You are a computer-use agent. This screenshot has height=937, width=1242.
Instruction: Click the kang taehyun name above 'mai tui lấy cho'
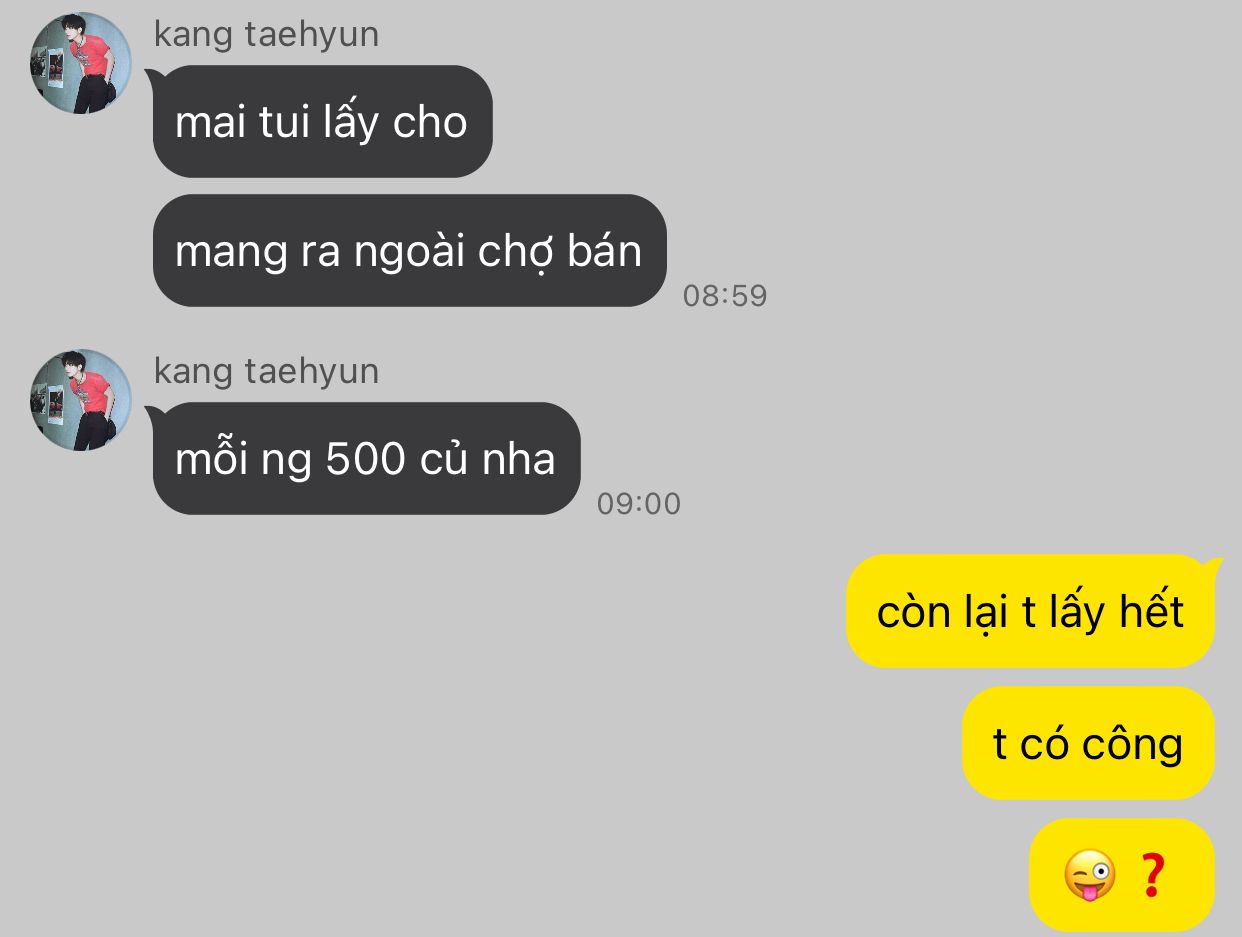click(x=266, y=34)
